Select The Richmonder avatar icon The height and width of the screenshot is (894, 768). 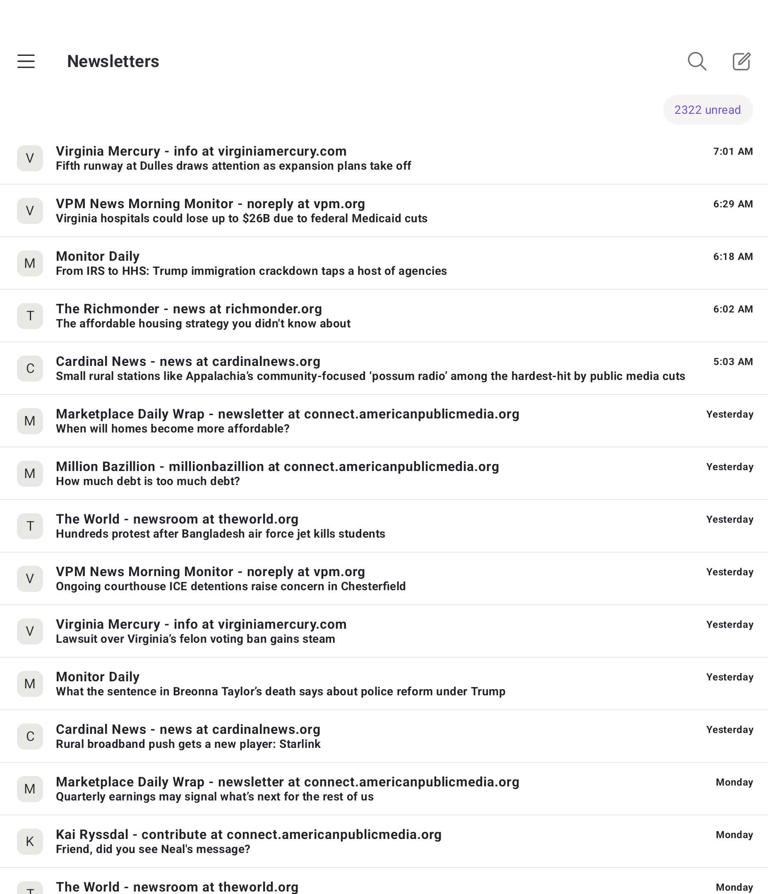click(x=30, y=315)
